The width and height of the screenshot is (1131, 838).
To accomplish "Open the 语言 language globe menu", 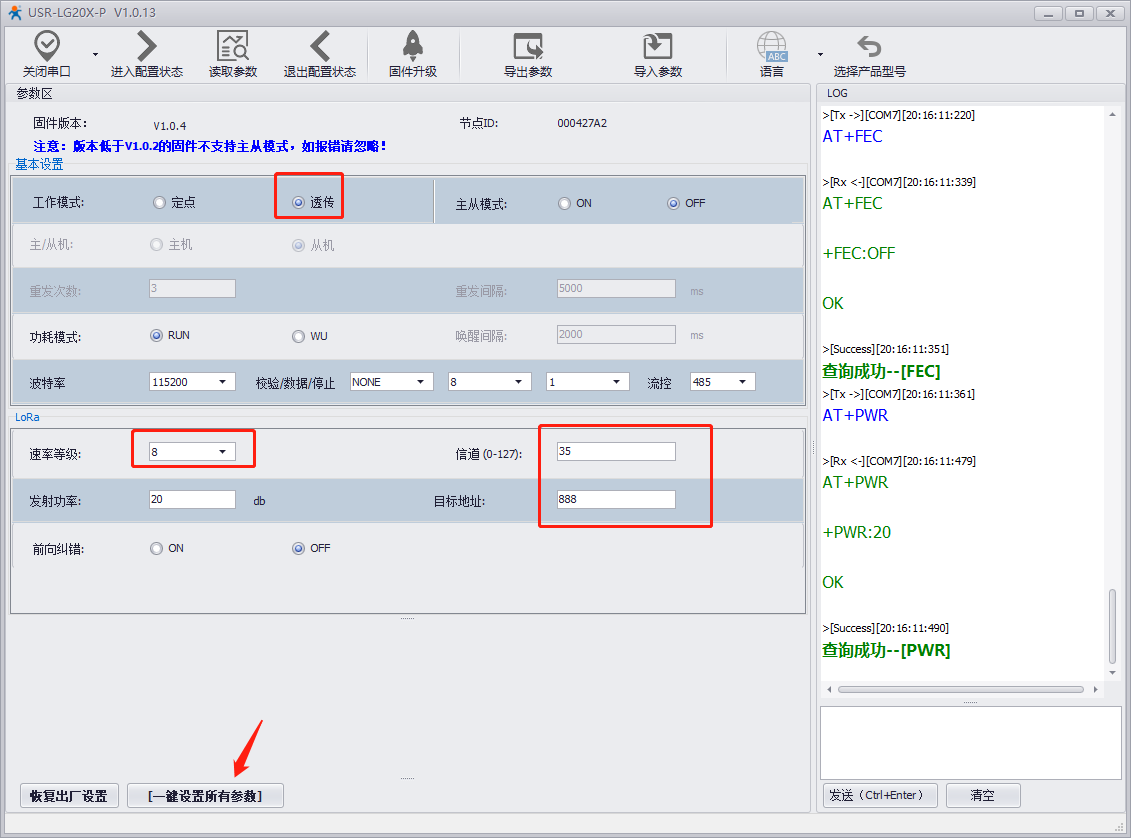I will click(771, 46).
